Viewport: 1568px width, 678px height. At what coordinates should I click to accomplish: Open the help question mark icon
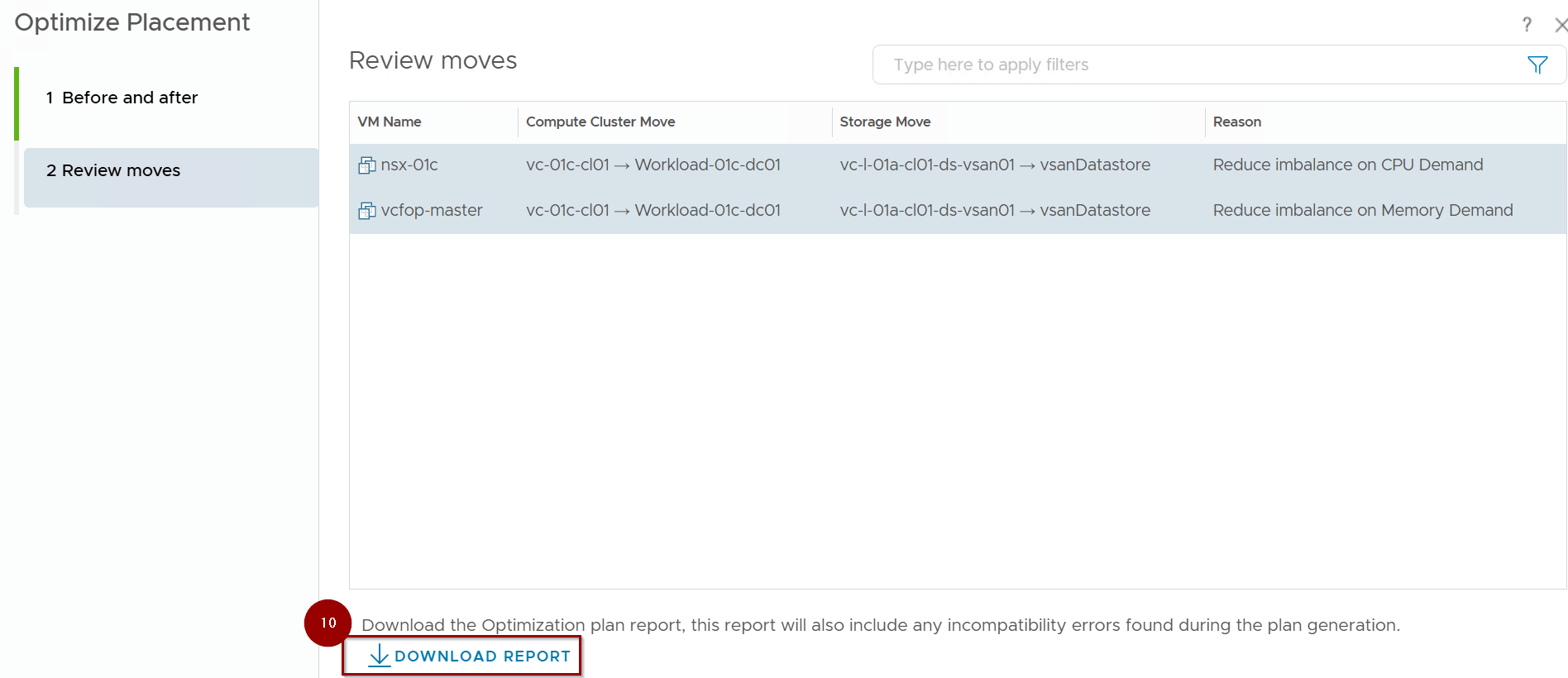[1527, 25]
